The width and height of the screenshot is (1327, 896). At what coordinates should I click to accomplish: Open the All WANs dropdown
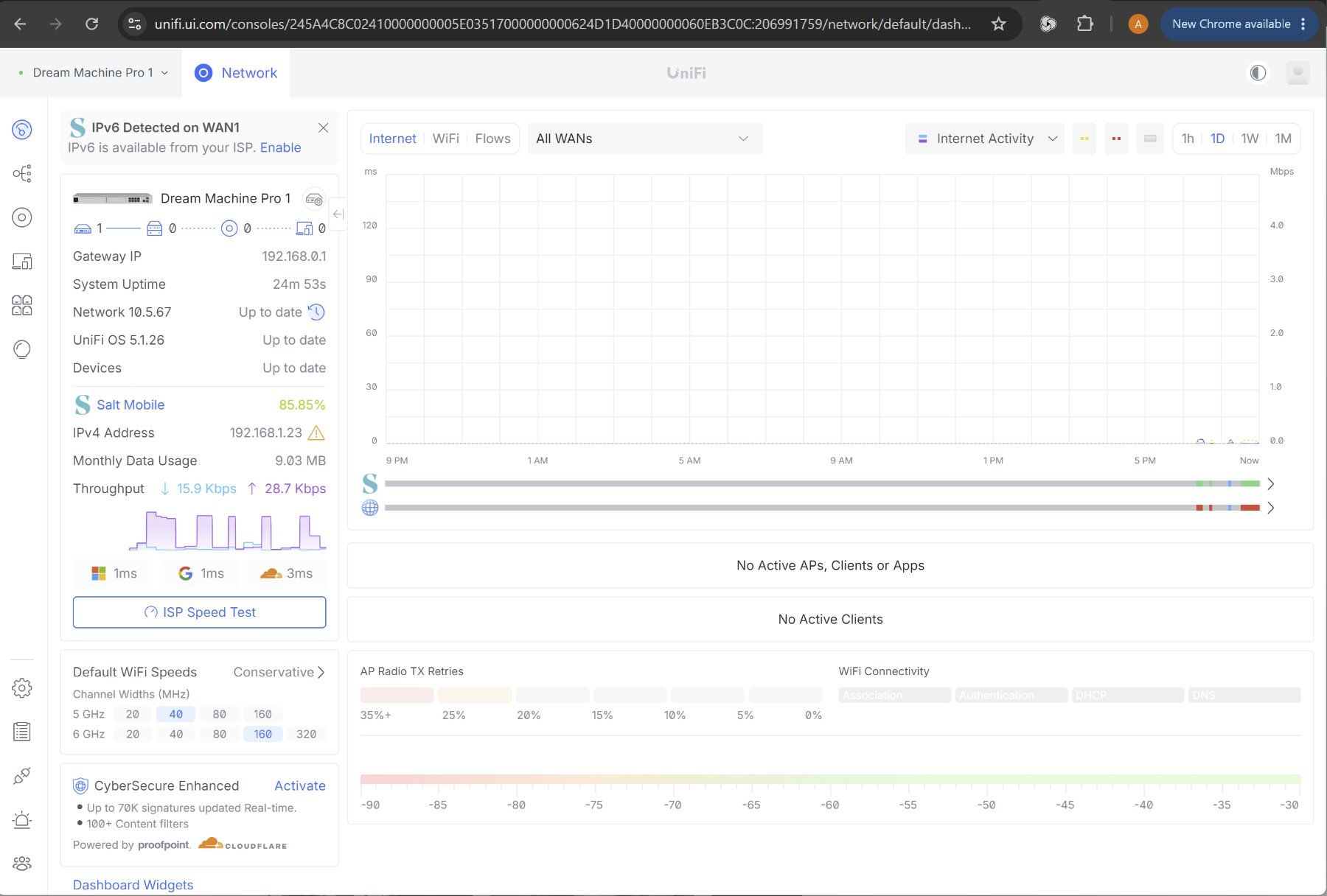click(645, 139)
